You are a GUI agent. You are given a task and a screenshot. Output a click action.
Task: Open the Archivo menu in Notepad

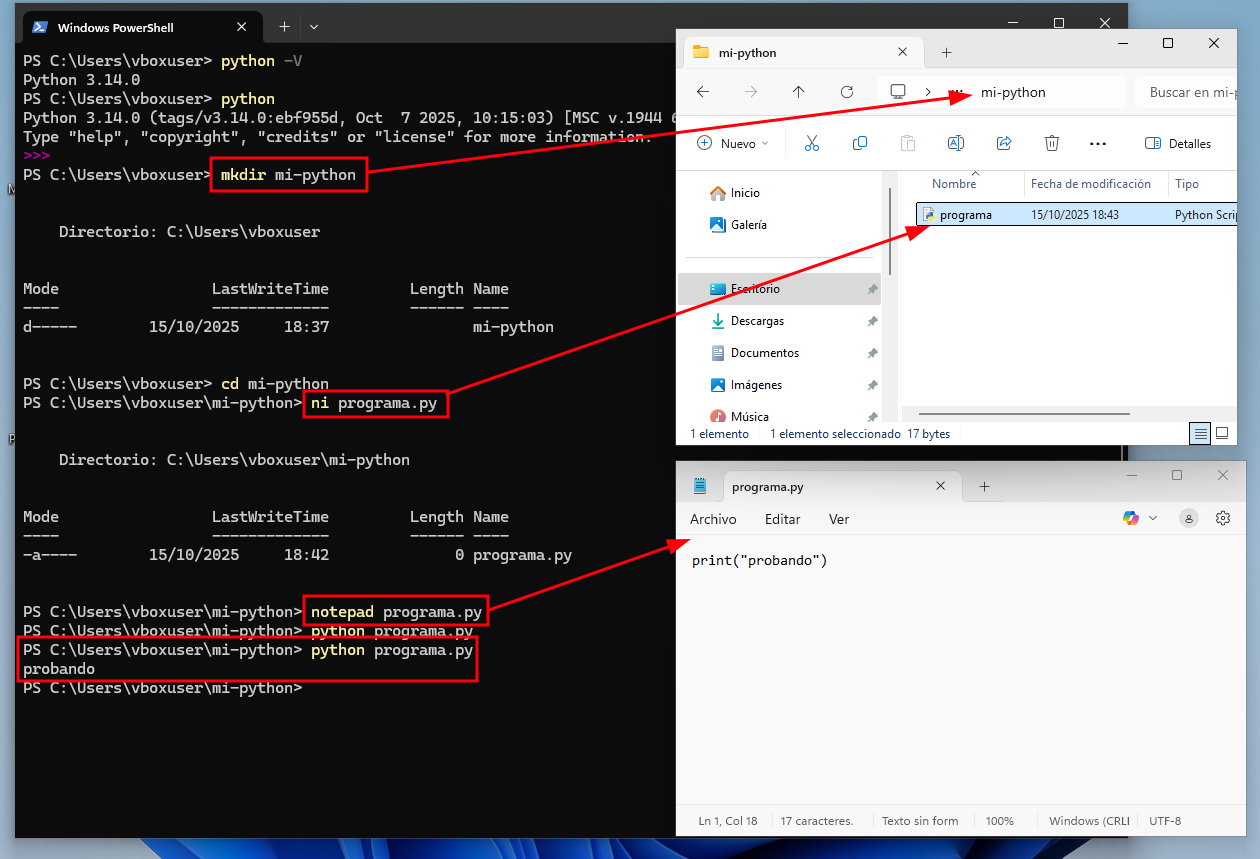[x=713, y=519]
